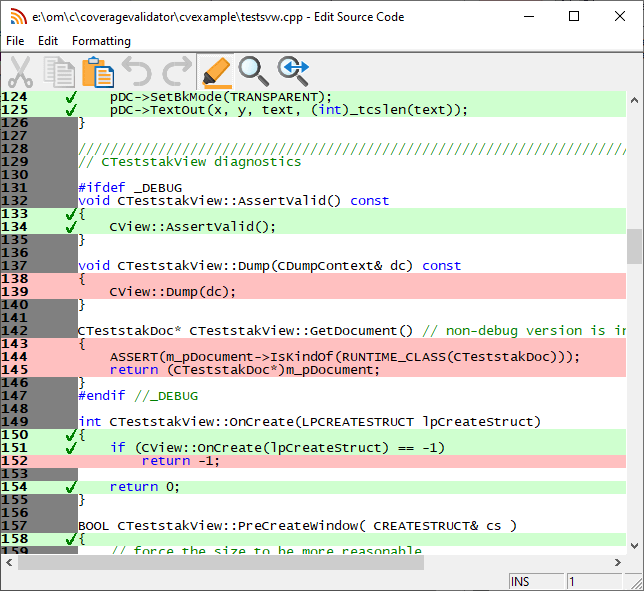Click the #endif //_DEBUG line

coord(138,396)
